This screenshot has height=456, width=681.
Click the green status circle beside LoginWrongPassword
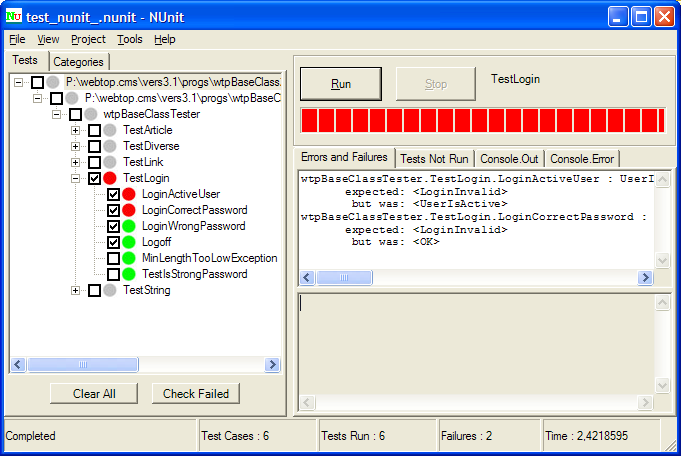pos(129,226)
